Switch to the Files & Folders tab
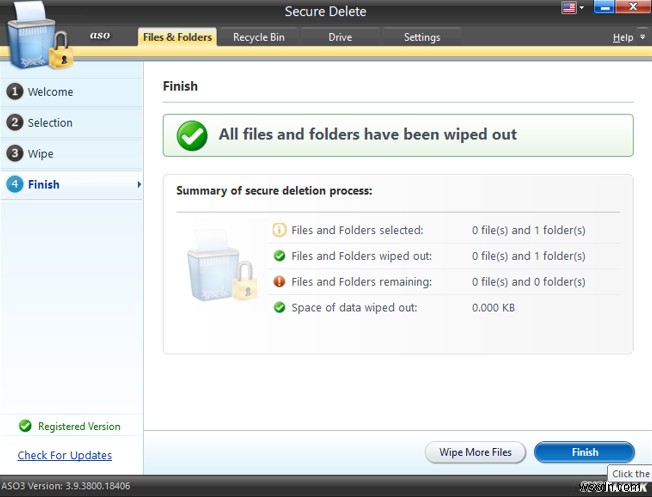652x497 pixels. point(177,37)
